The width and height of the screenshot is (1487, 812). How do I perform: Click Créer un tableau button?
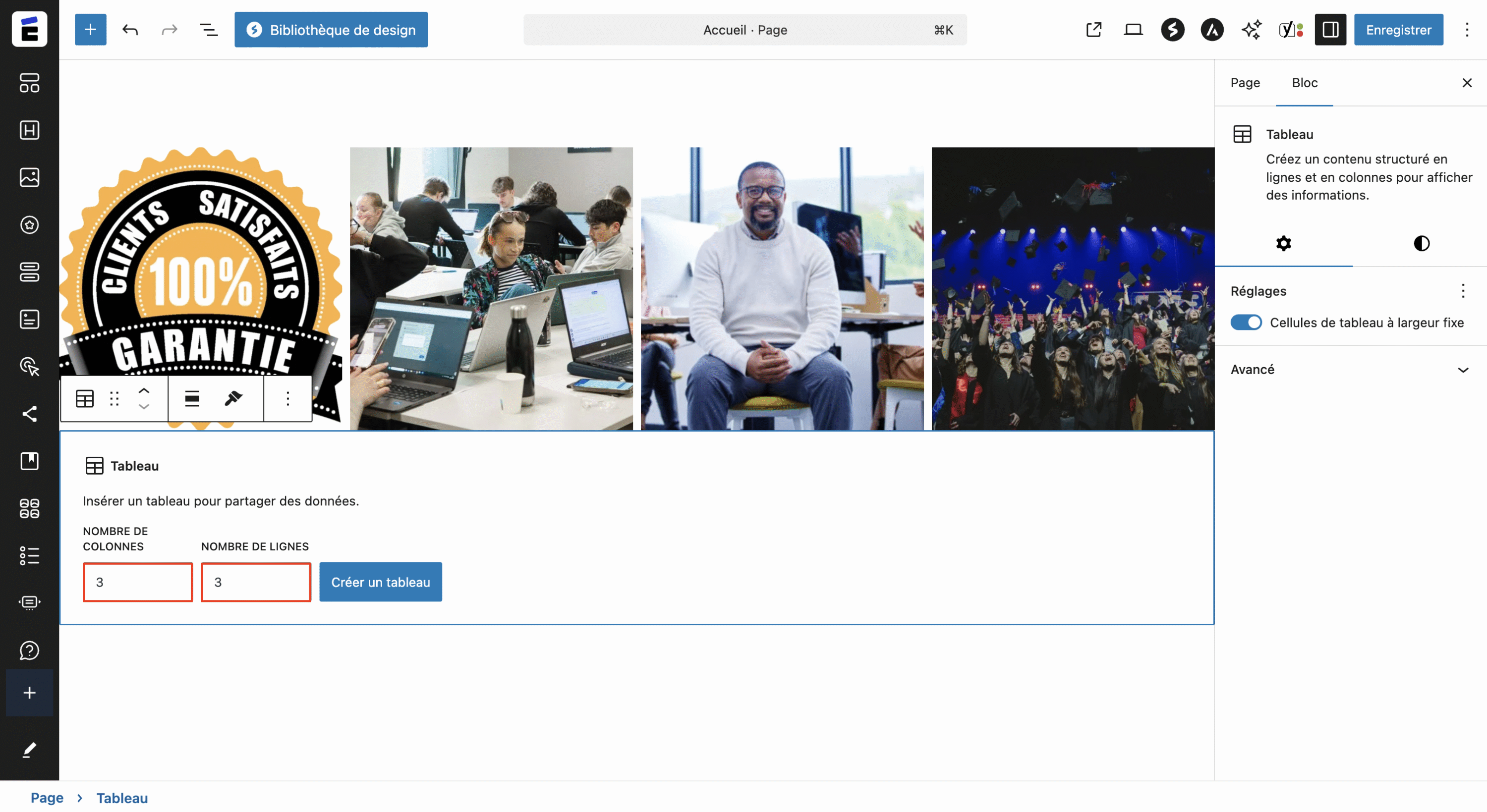(x=380, y=582)
